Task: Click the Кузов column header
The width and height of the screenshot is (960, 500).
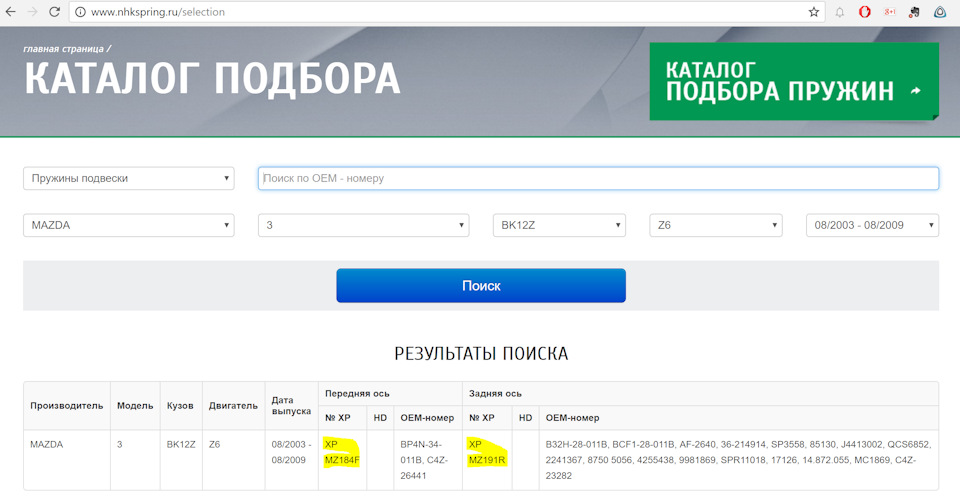Action: point(180,406)
